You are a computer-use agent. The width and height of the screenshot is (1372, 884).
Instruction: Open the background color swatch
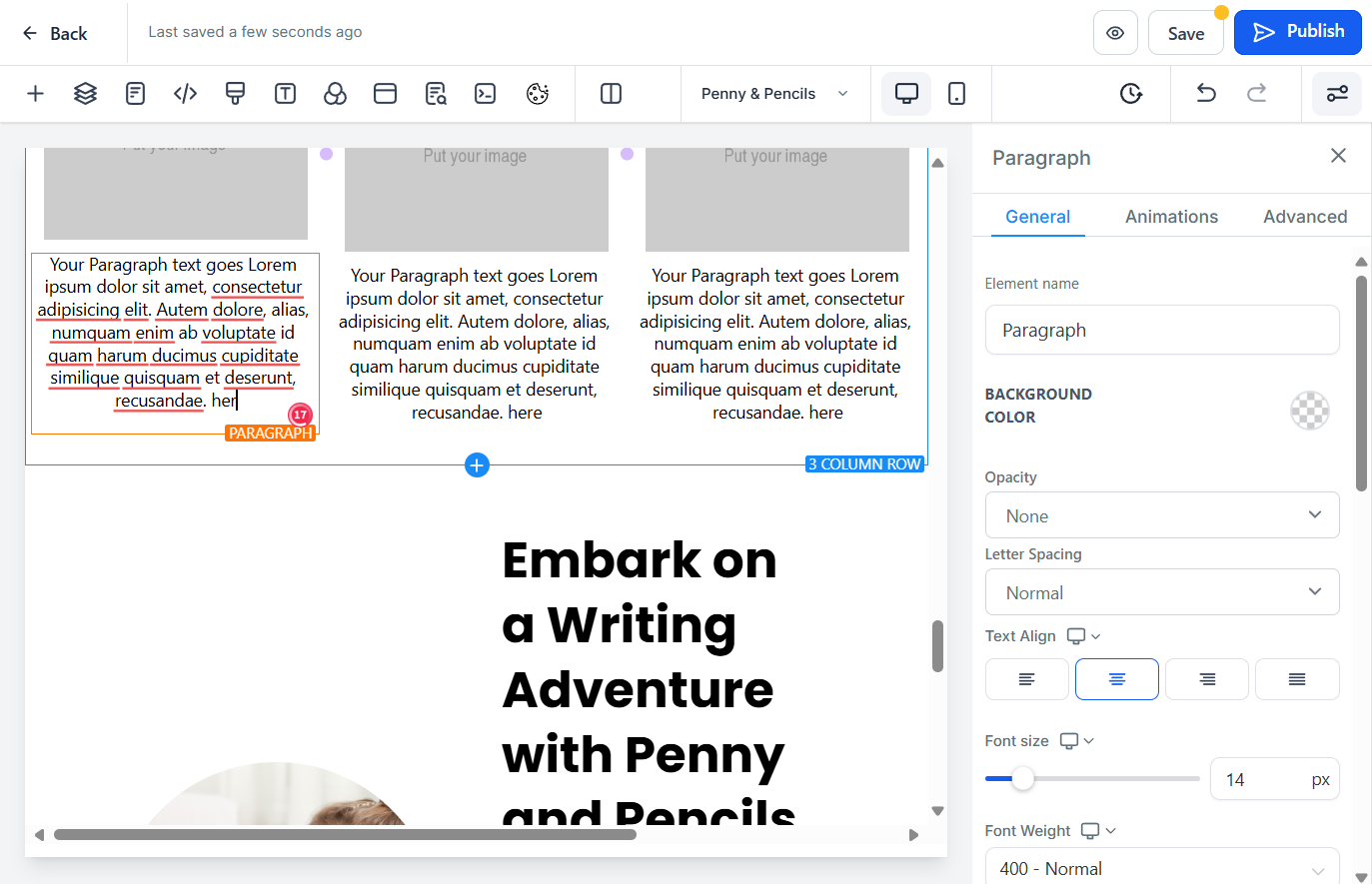1310,411
